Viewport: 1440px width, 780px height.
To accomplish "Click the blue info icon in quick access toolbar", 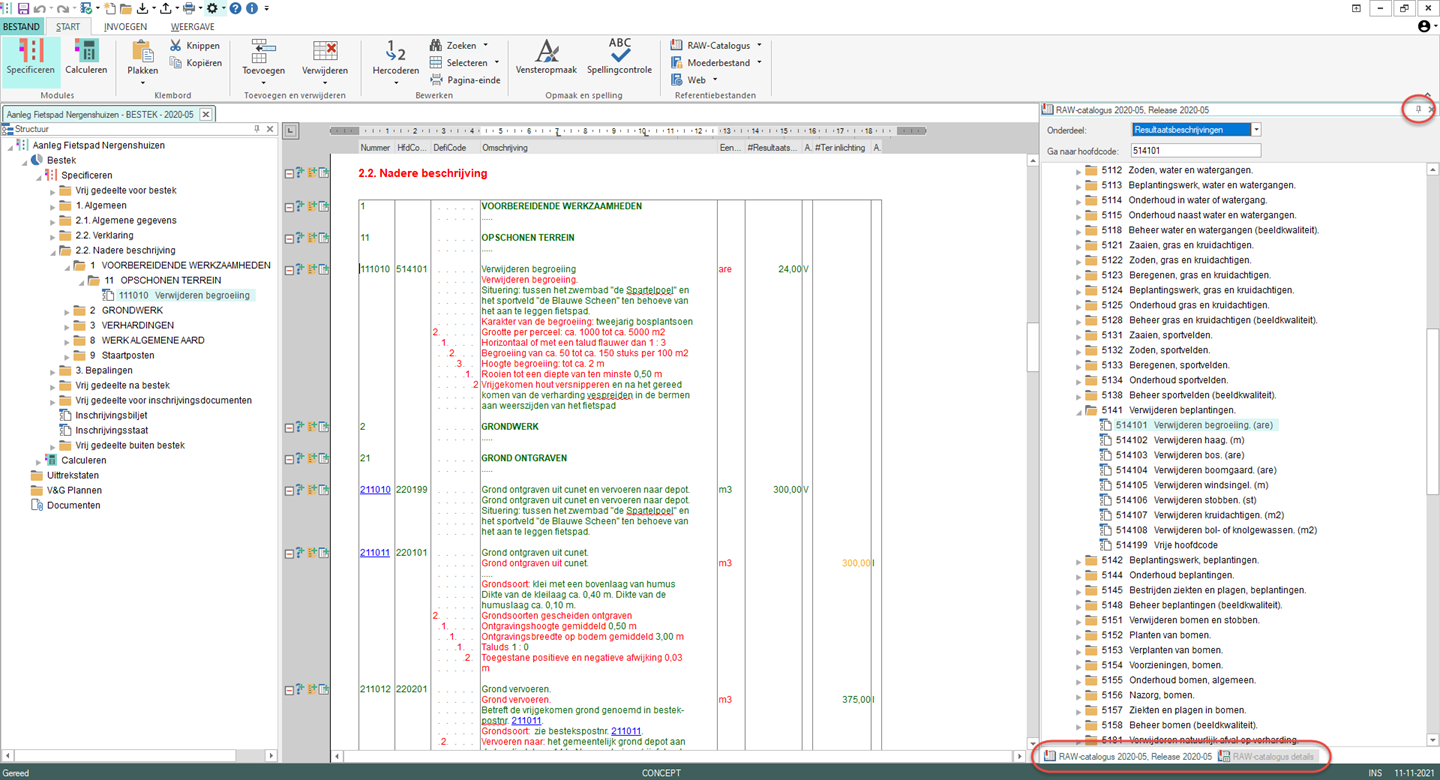I will pyautogui.click(x=251, y=8).
